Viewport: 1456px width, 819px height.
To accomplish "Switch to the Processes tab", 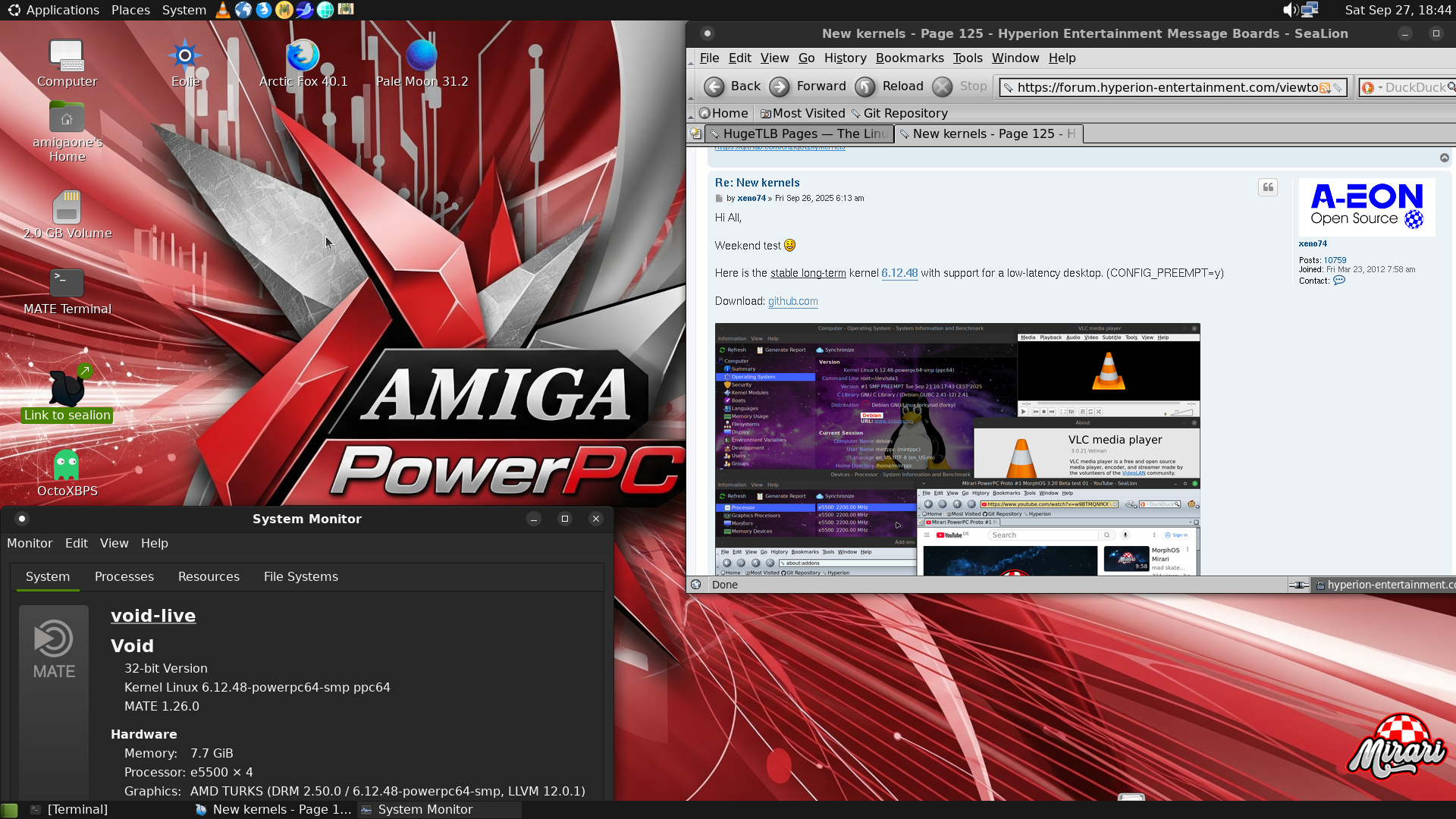I will click(x=124, y=576).
